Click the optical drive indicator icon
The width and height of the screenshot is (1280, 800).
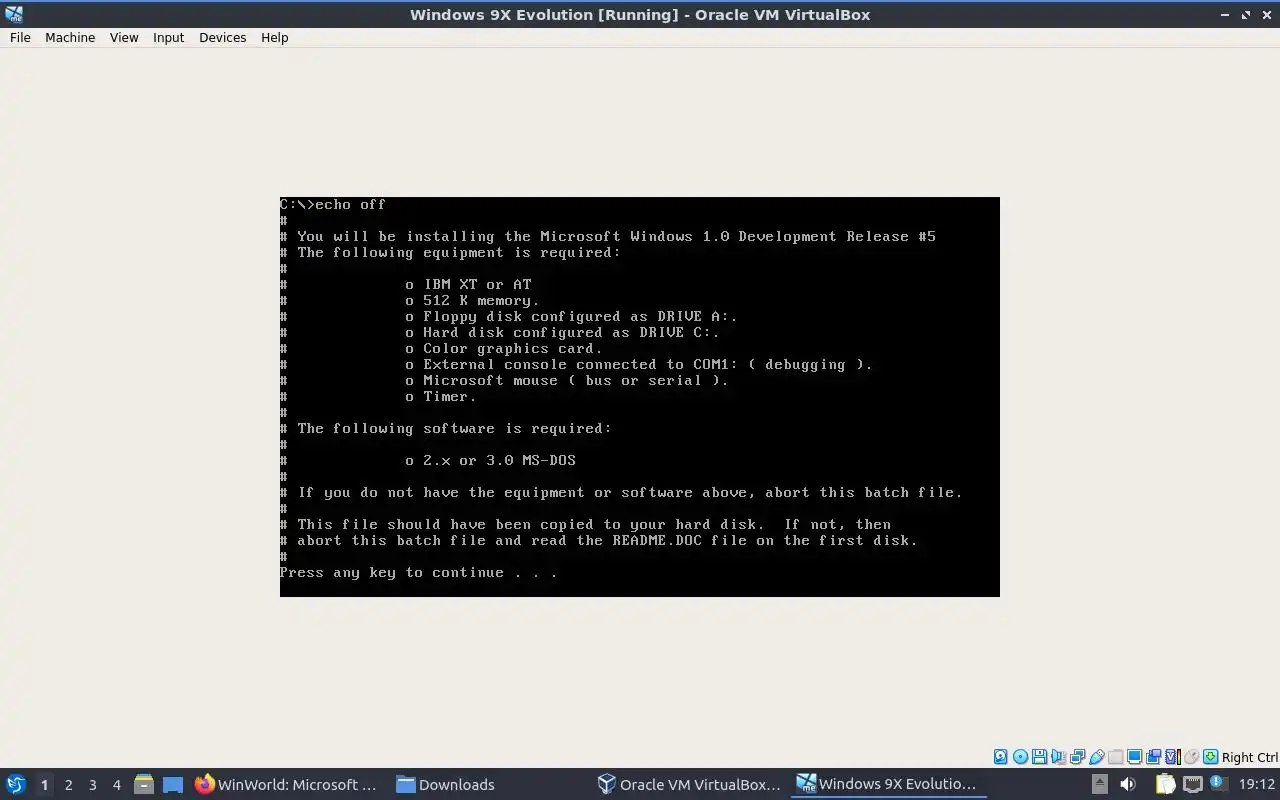point(1020,757)
